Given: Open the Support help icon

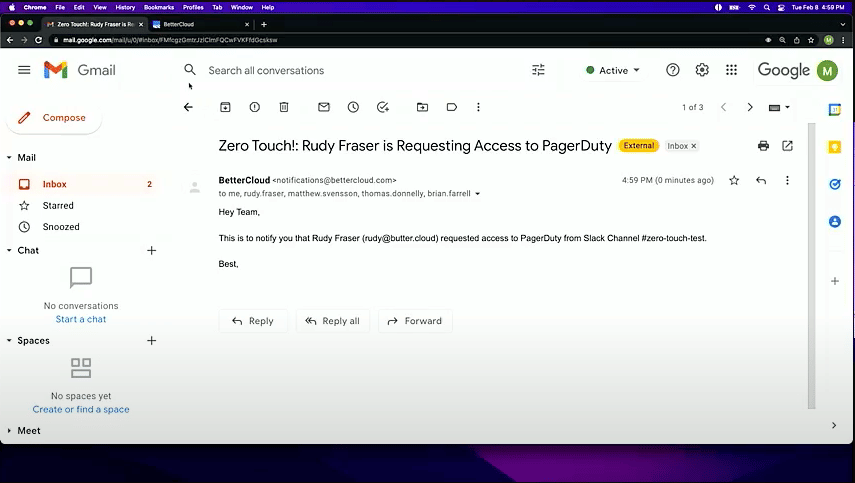Looking at the screenshot, I should [x=673, y=70].
